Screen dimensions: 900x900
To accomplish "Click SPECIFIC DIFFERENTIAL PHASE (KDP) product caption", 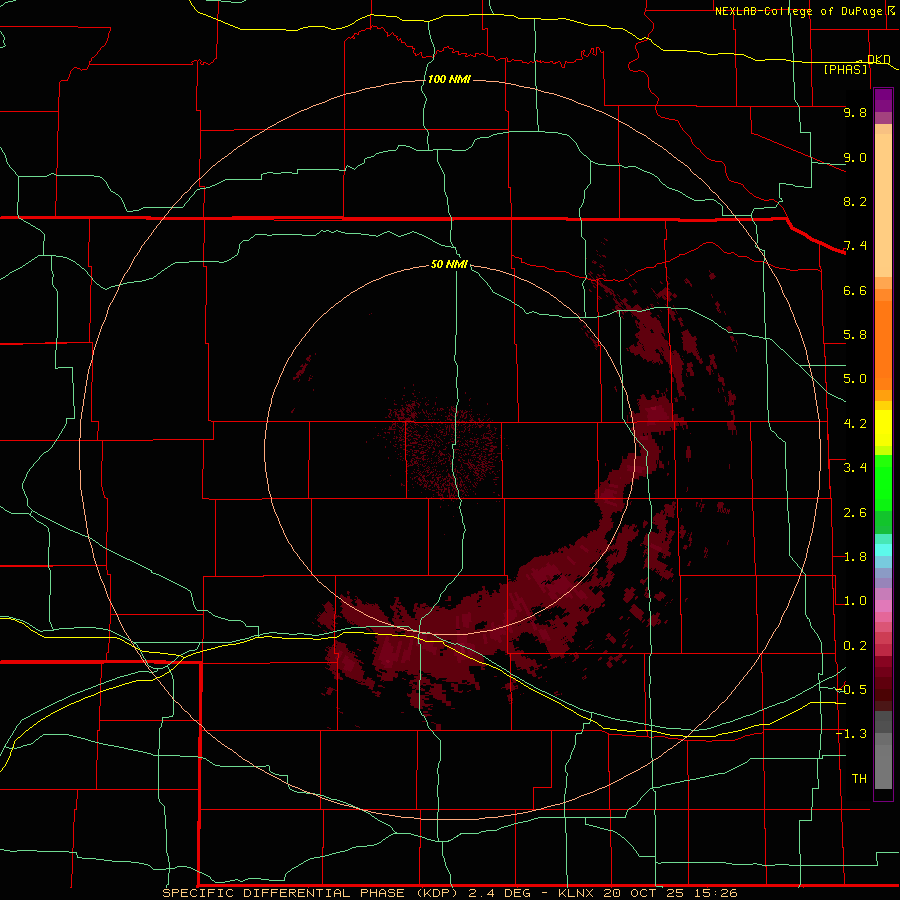I will [x=311, y=893].
